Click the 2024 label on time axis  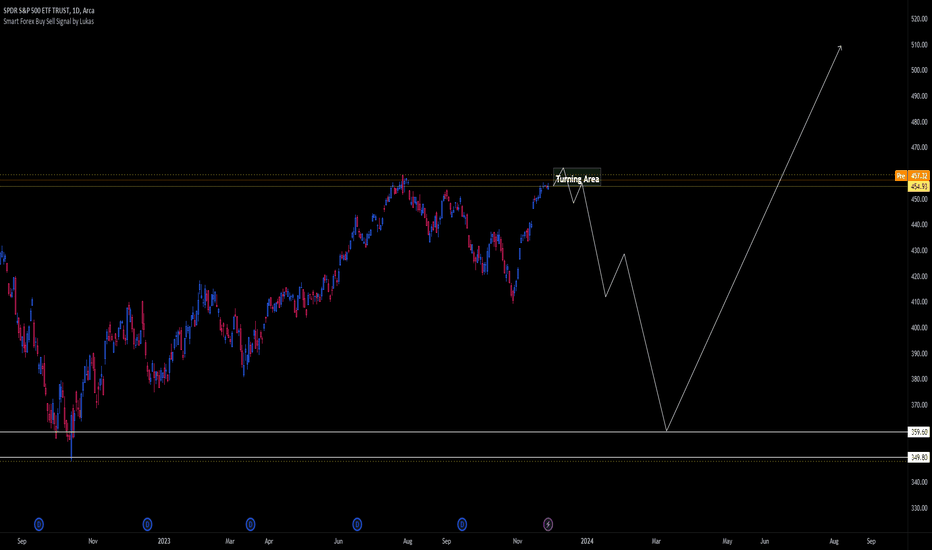(x=587, y=541)
